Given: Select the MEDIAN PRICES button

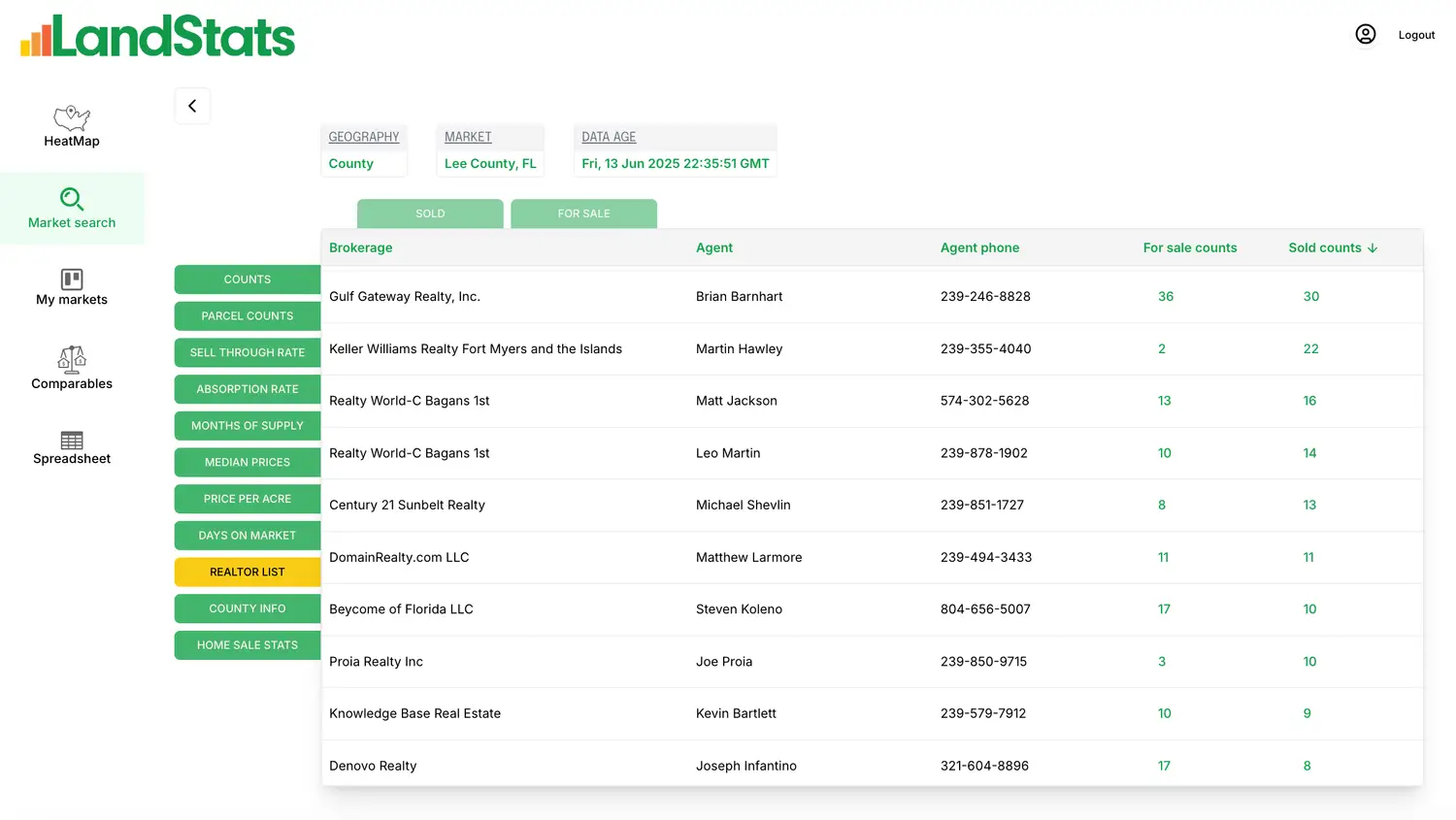Looking at the screenshot, I should [248, 462].
